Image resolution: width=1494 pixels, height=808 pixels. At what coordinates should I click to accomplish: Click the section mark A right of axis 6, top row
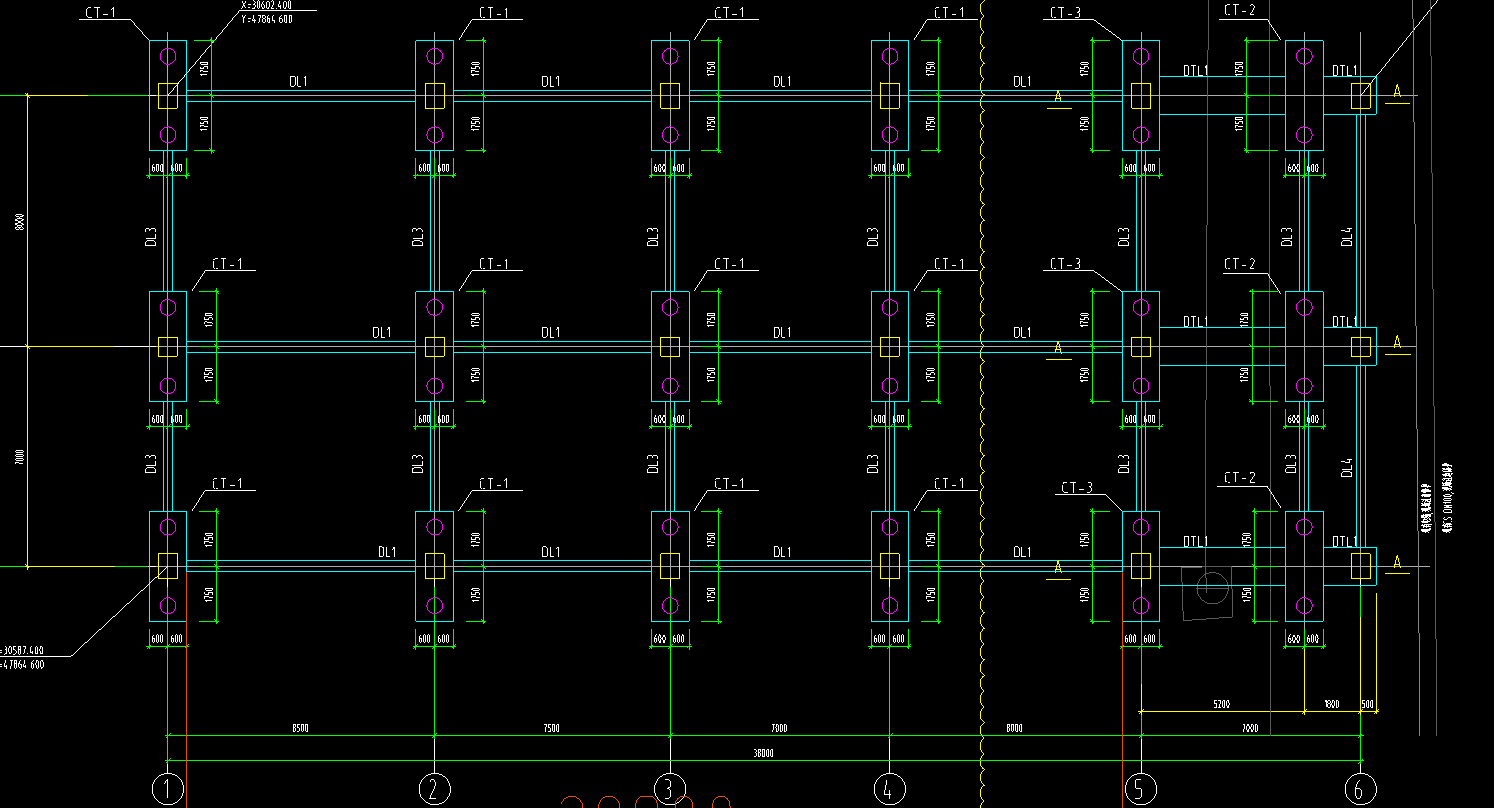pyautogui.click(x=1397, y=92)
